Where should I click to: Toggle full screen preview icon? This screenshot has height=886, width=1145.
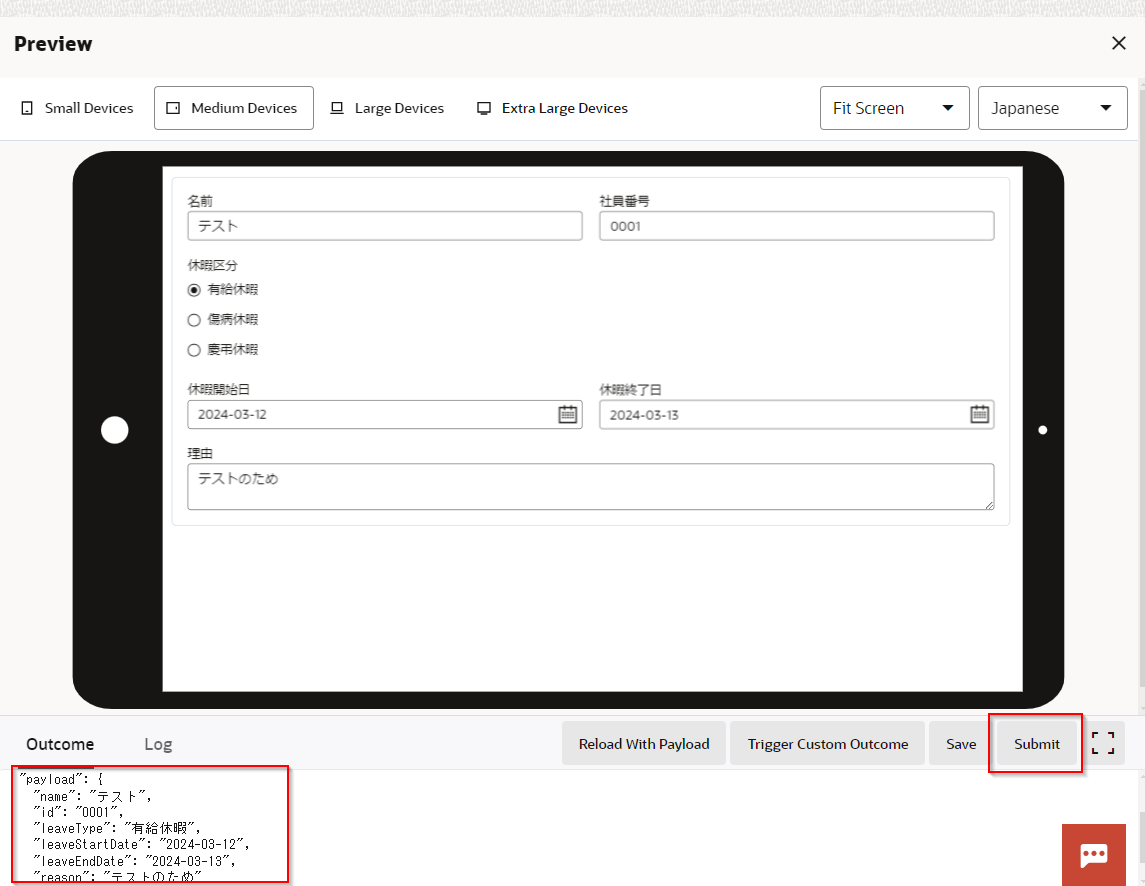tap(1102, 743)
